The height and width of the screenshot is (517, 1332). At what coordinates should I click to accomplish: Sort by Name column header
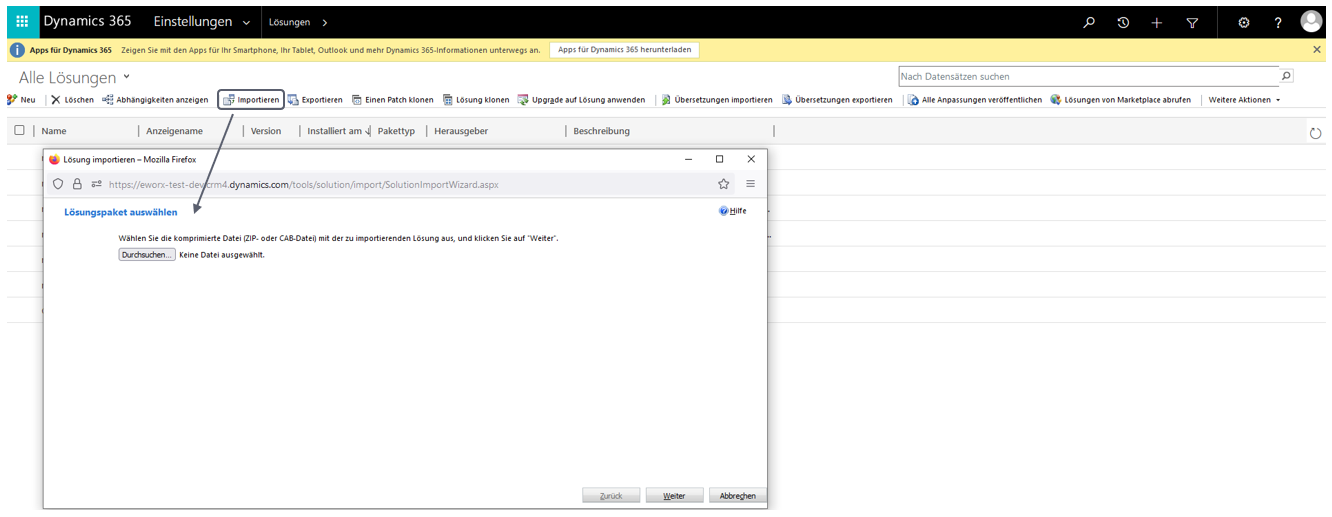(54, 131)
